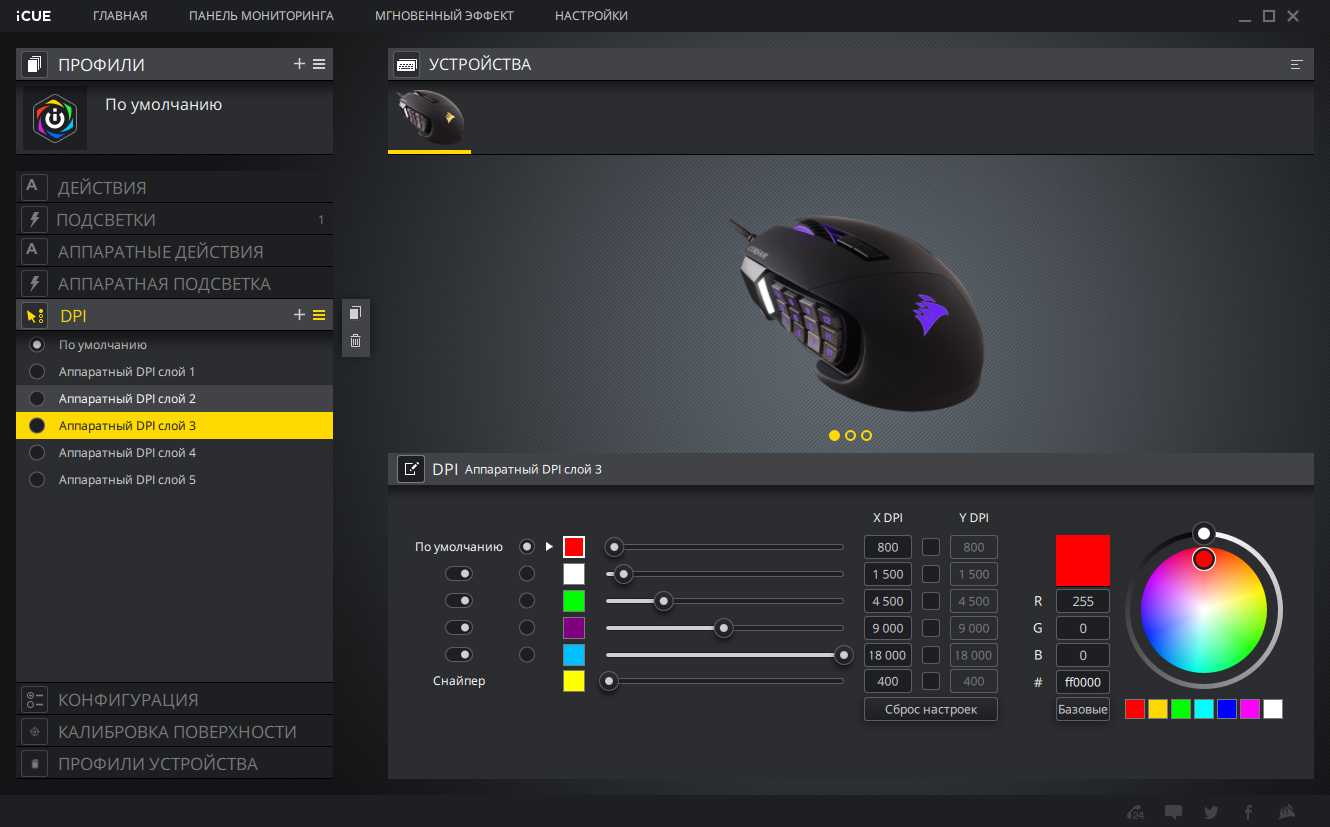Toggle the 1 500 DPI stage switch

[x=459, y=574]
